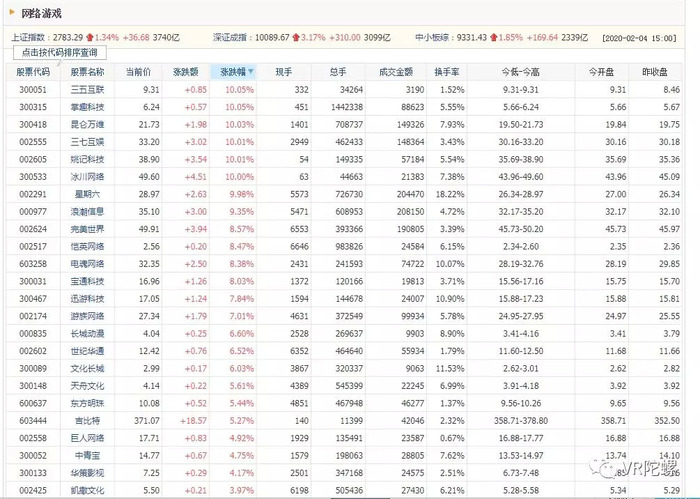
Task: Open stock link 世纪华通
Action: (88, 351)
